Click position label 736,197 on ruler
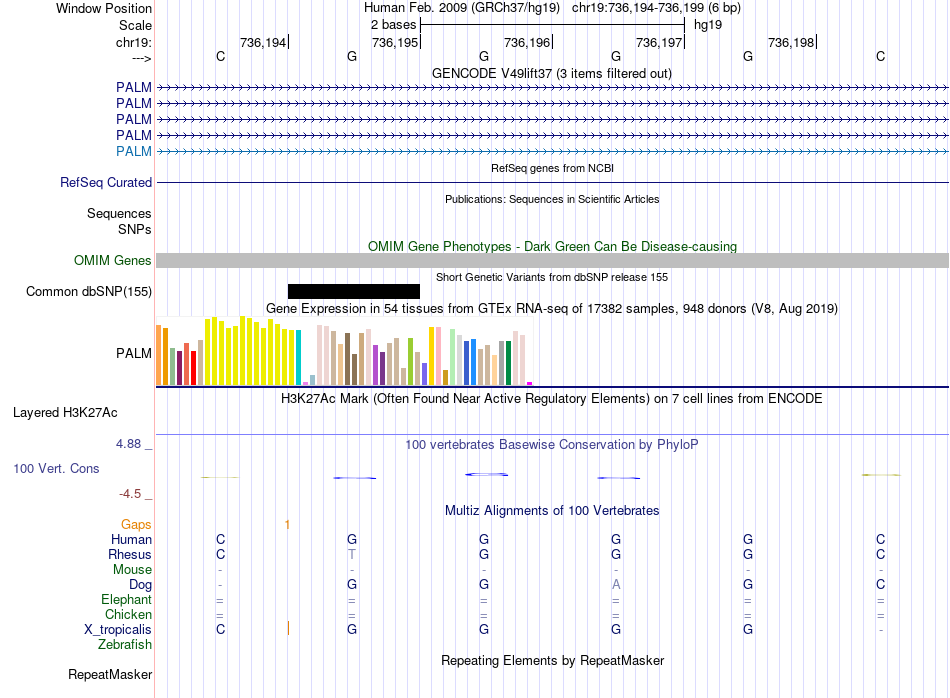The image size is (950, 698). tap(659, 42)
